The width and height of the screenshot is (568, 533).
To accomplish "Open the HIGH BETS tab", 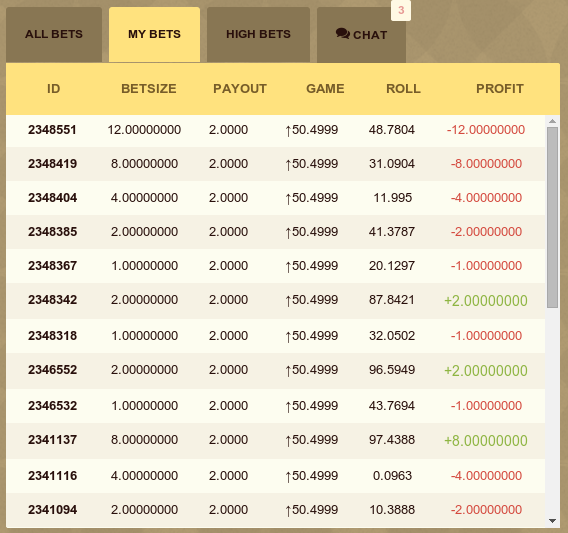I will pos(258,35).
